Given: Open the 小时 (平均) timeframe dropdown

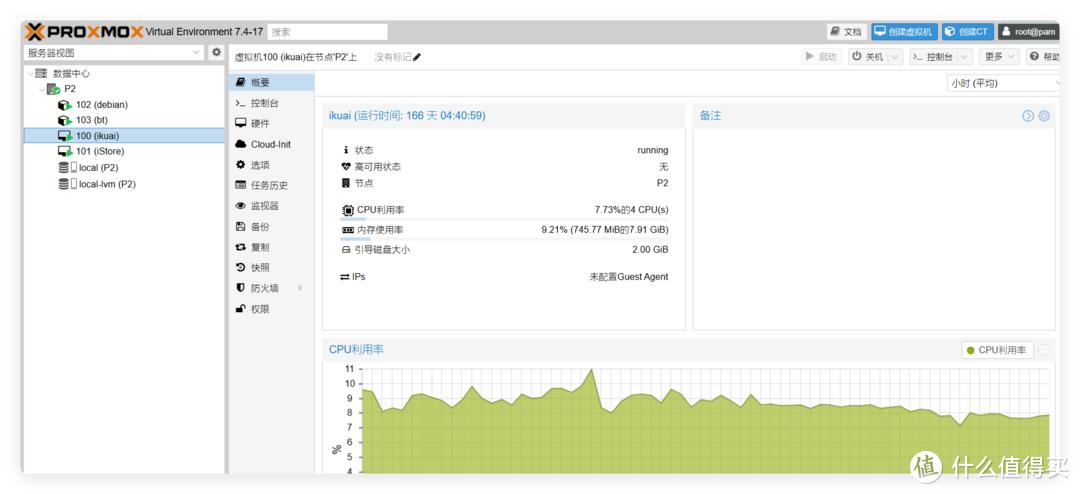Looking at the screenshot, I should coord(1003,83).
